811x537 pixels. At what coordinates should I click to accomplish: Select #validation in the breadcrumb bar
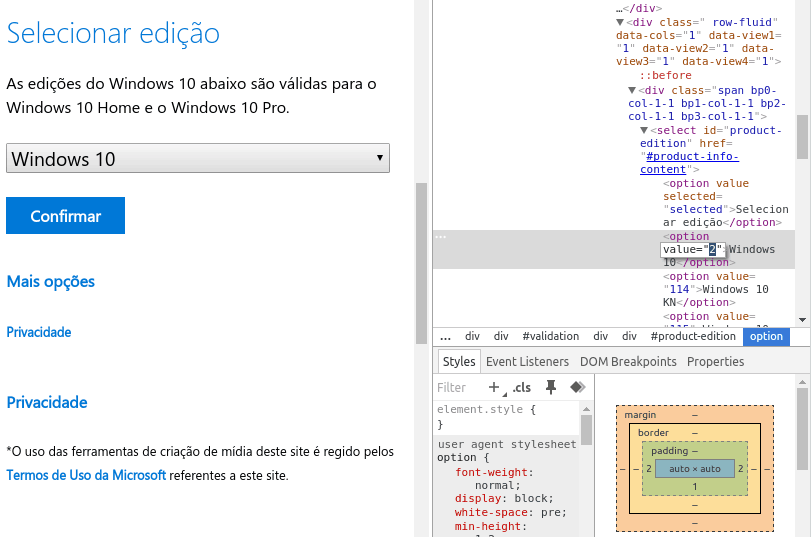pyautogui.click(x=551, y=336)
